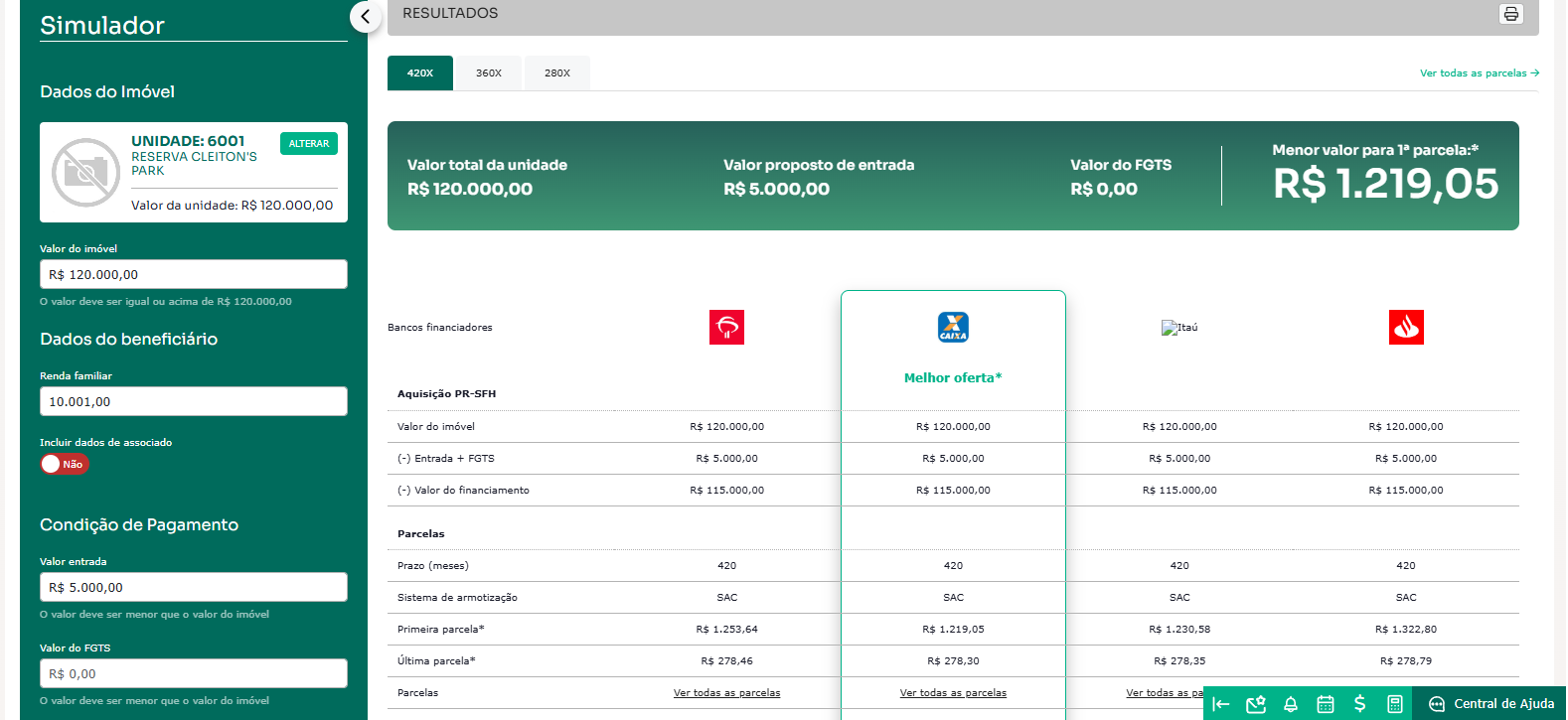
Task: Click Santander's Primeira parcela value R$ 1.322,80
Action: pos(1406,630)
